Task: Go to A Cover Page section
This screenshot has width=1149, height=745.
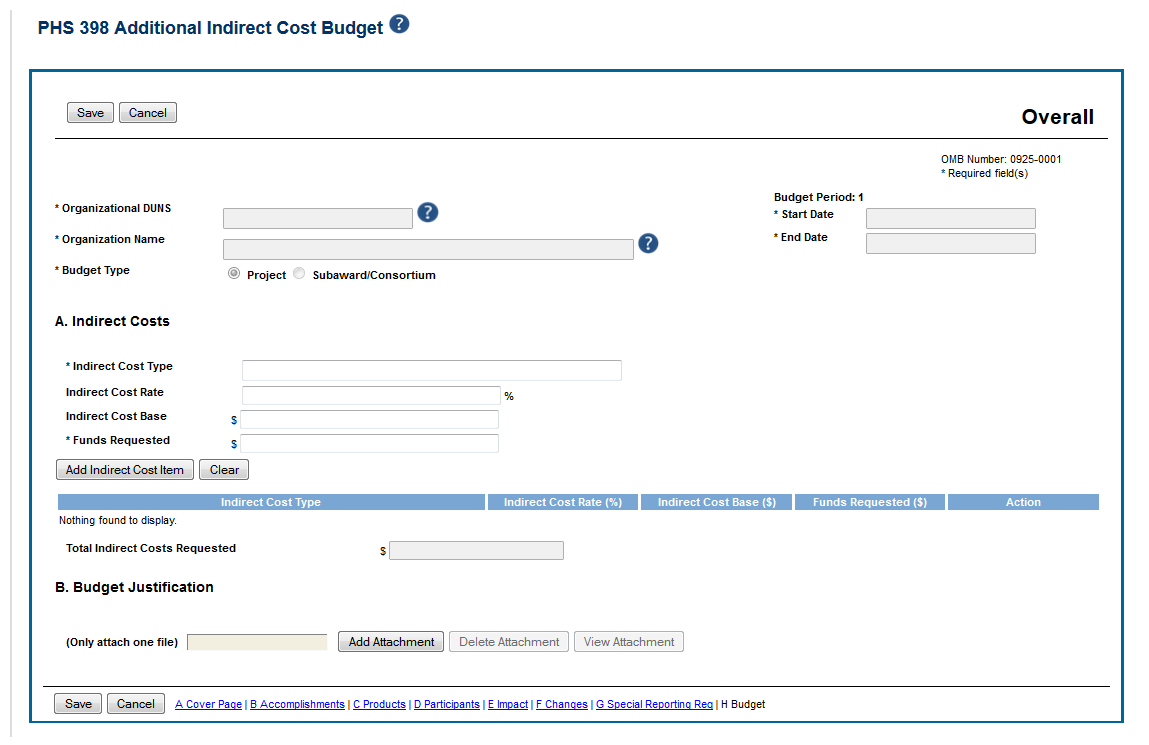Action: [x=208, y=705]
